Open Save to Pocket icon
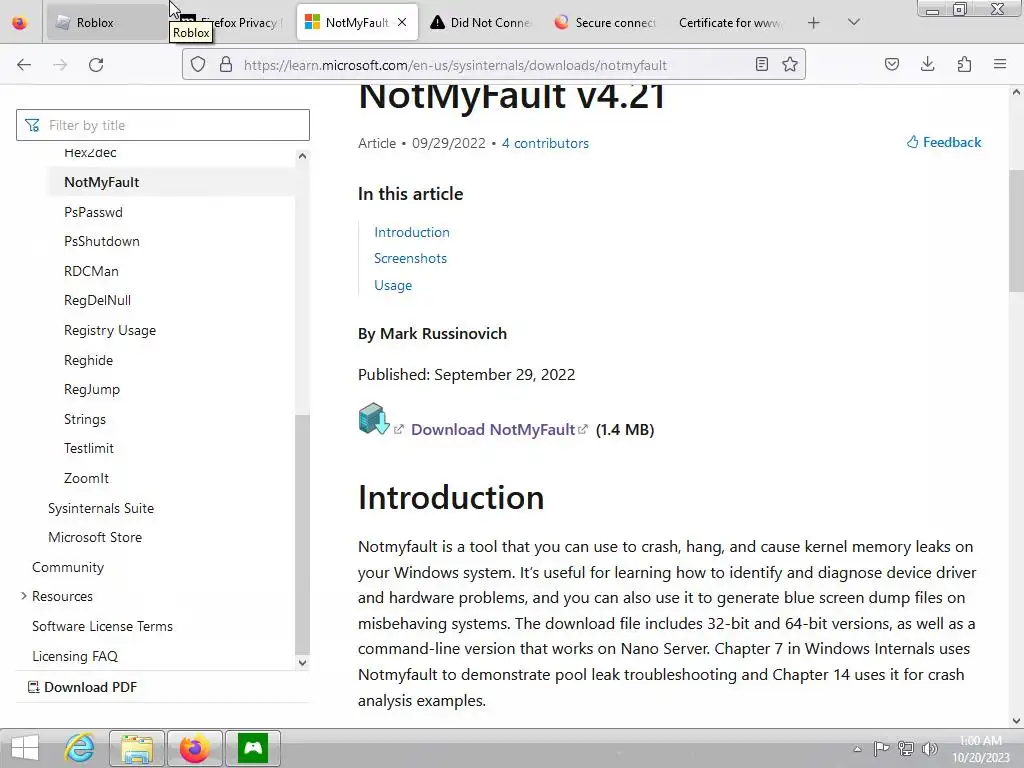Screen dimensions: 1024x768 click(x=892, y=64)
